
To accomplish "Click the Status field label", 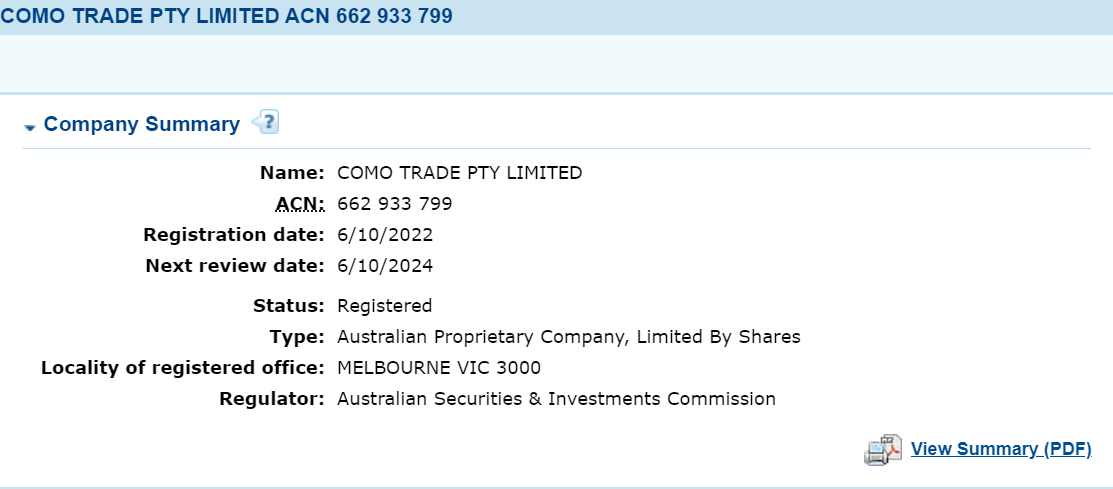I will point(289,306).
